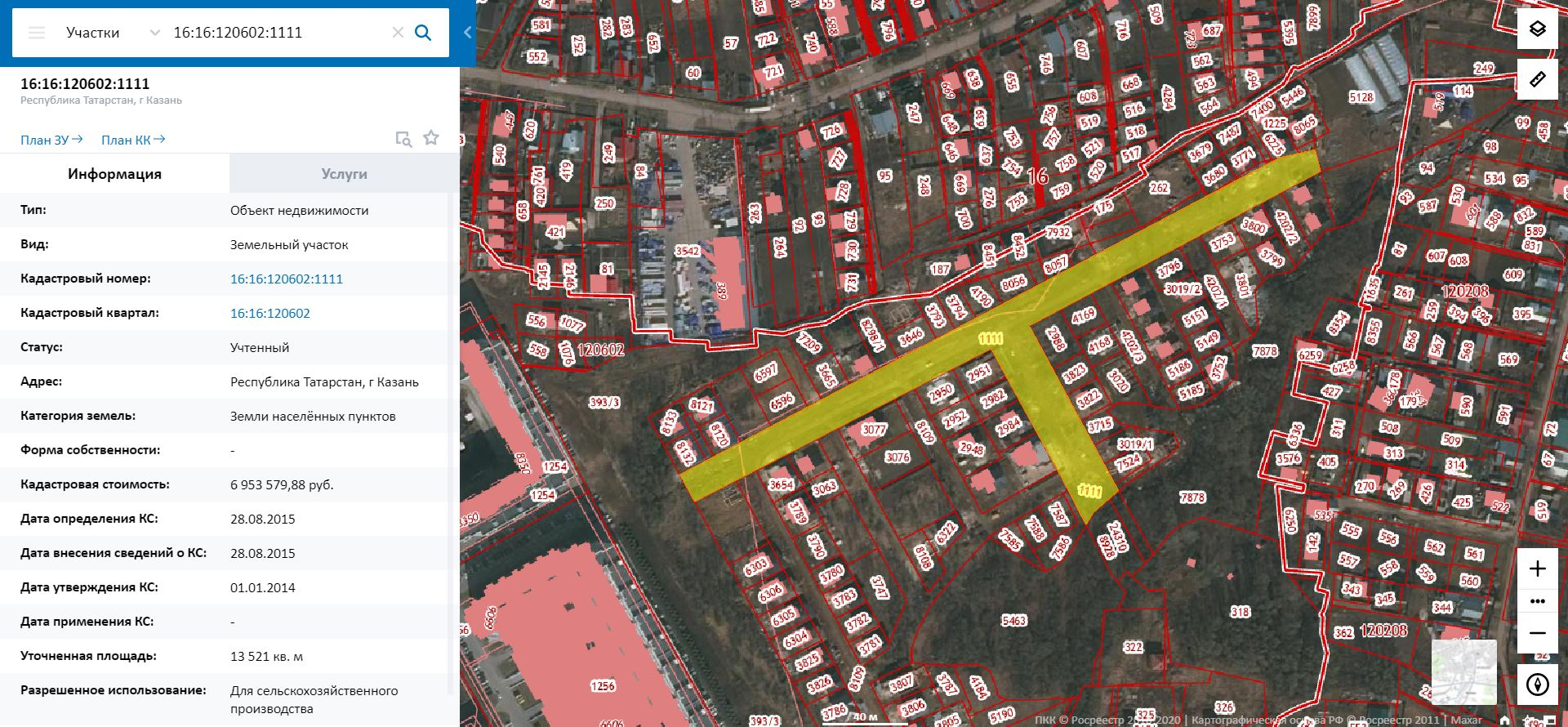Viewport: 1568px width, 727px height.
Task: Open the План ЗУ link
Action: (51, 140)
